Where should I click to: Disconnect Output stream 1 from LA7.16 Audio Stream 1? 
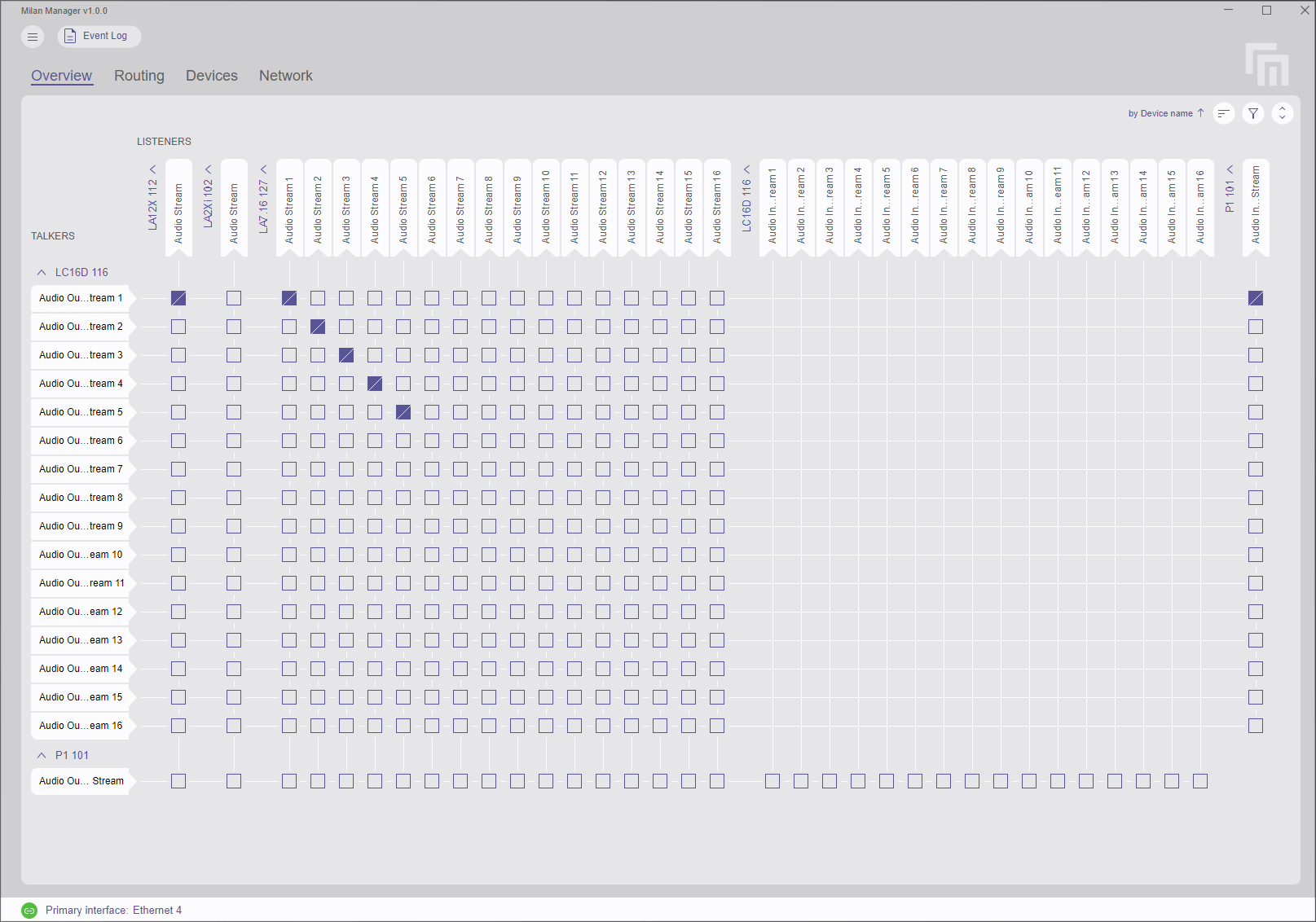289,298
